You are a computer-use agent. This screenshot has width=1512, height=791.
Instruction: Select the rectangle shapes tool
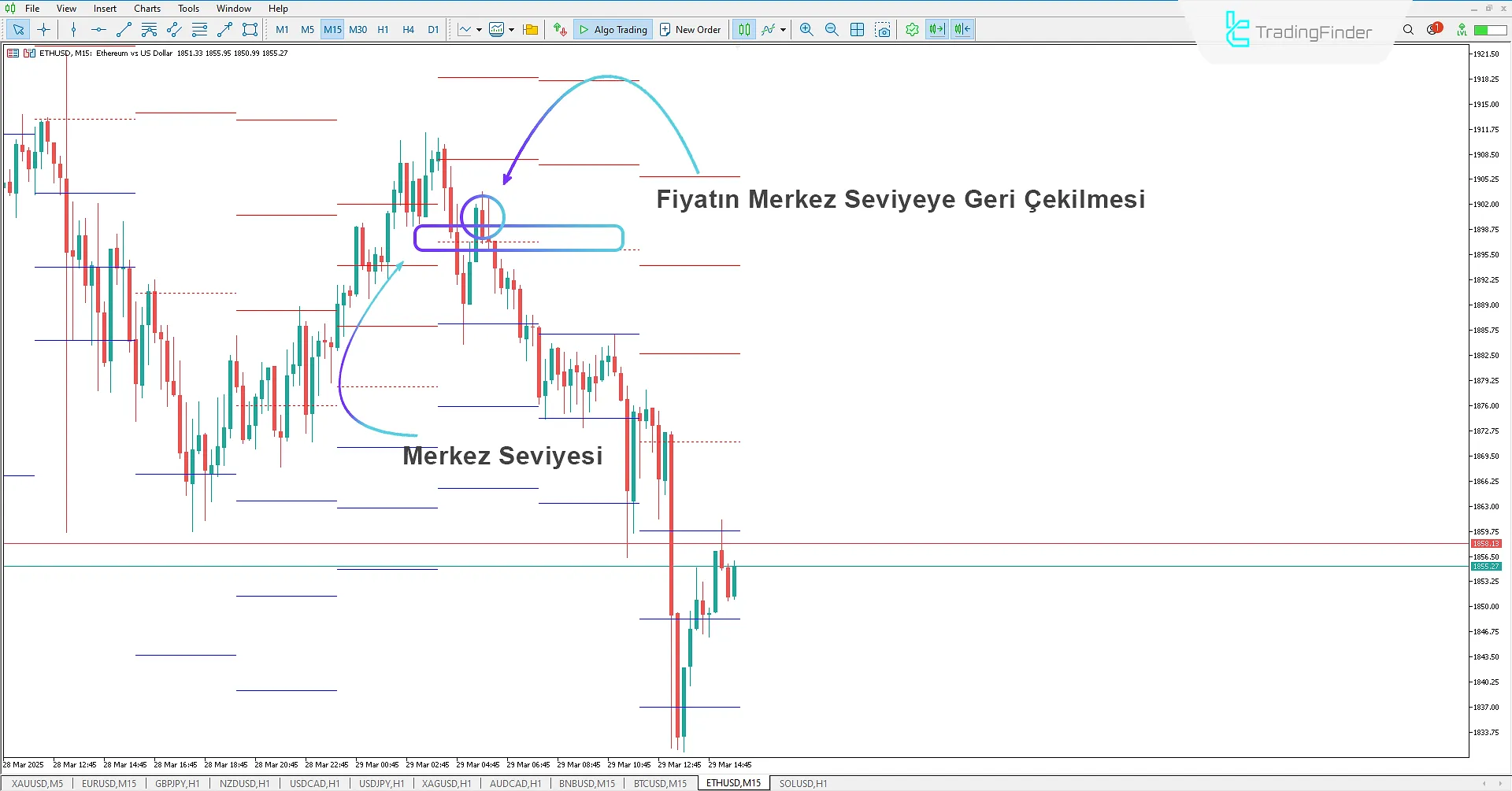pyautogui.click(x=250, y=30)
